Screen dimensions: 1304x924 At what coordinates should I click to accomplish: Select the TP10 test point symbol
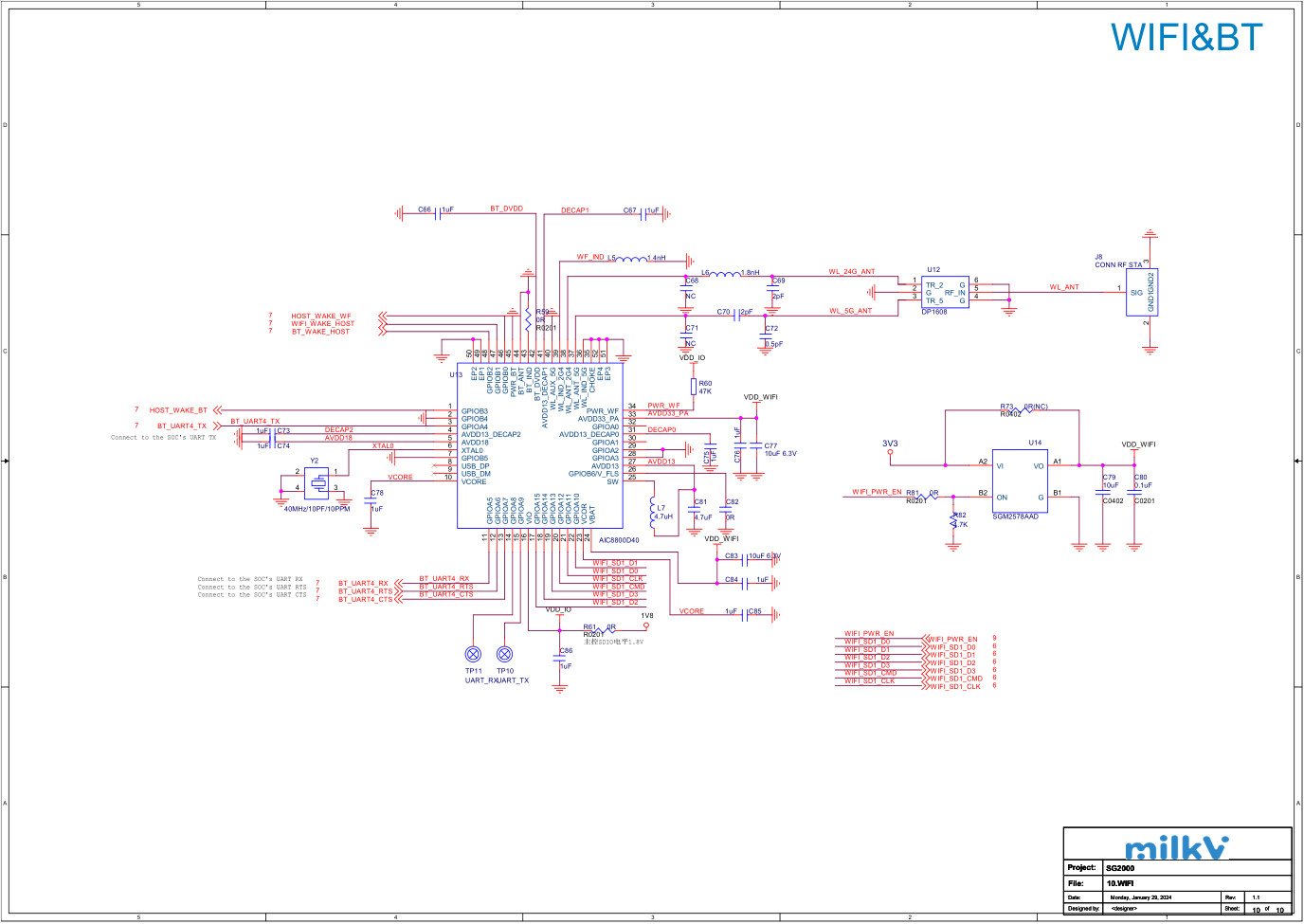(505, 654)
